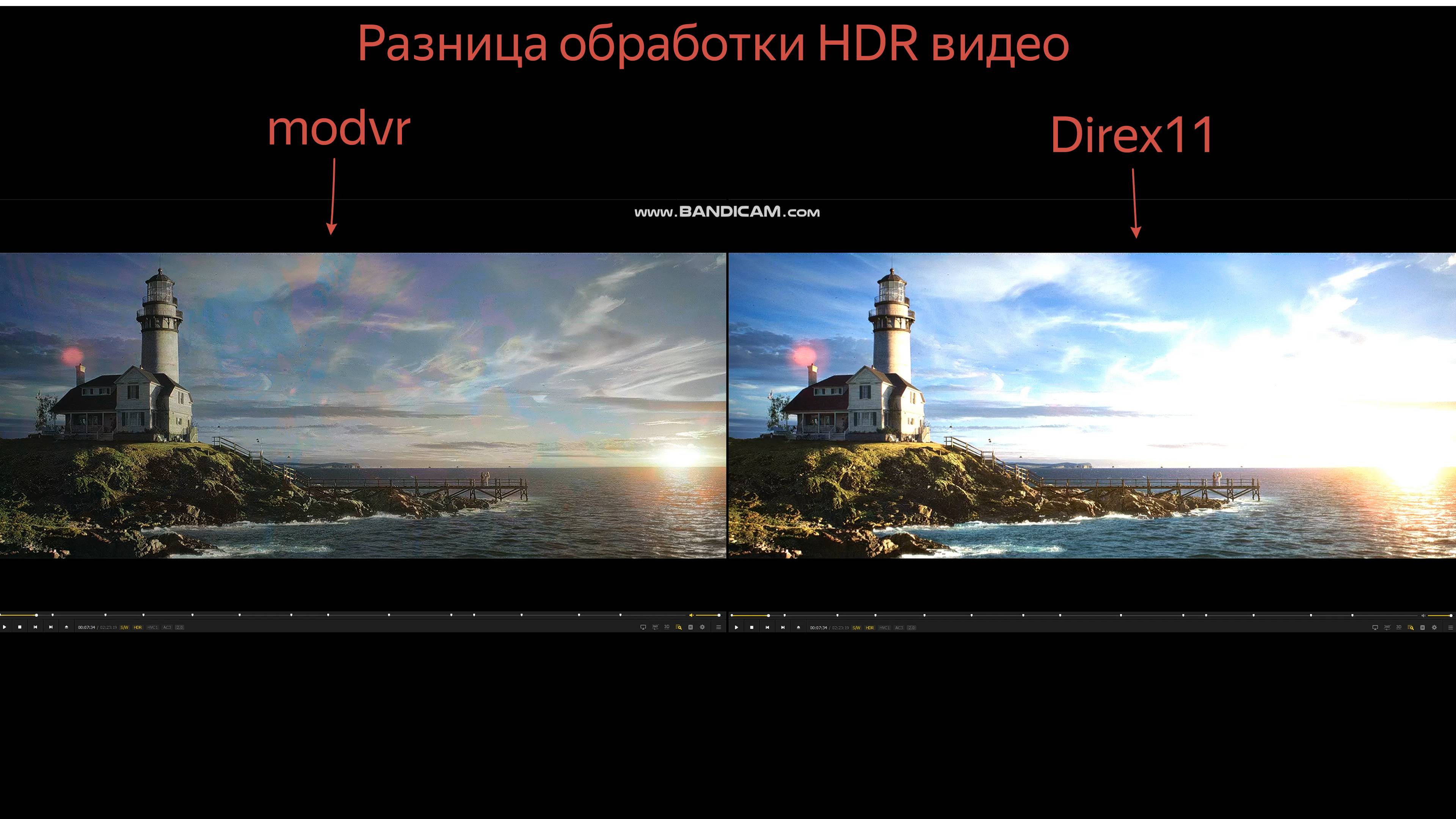Open the screen cast icon in modvr player
Screen dimensions: 1456x819
coord(643,627)
